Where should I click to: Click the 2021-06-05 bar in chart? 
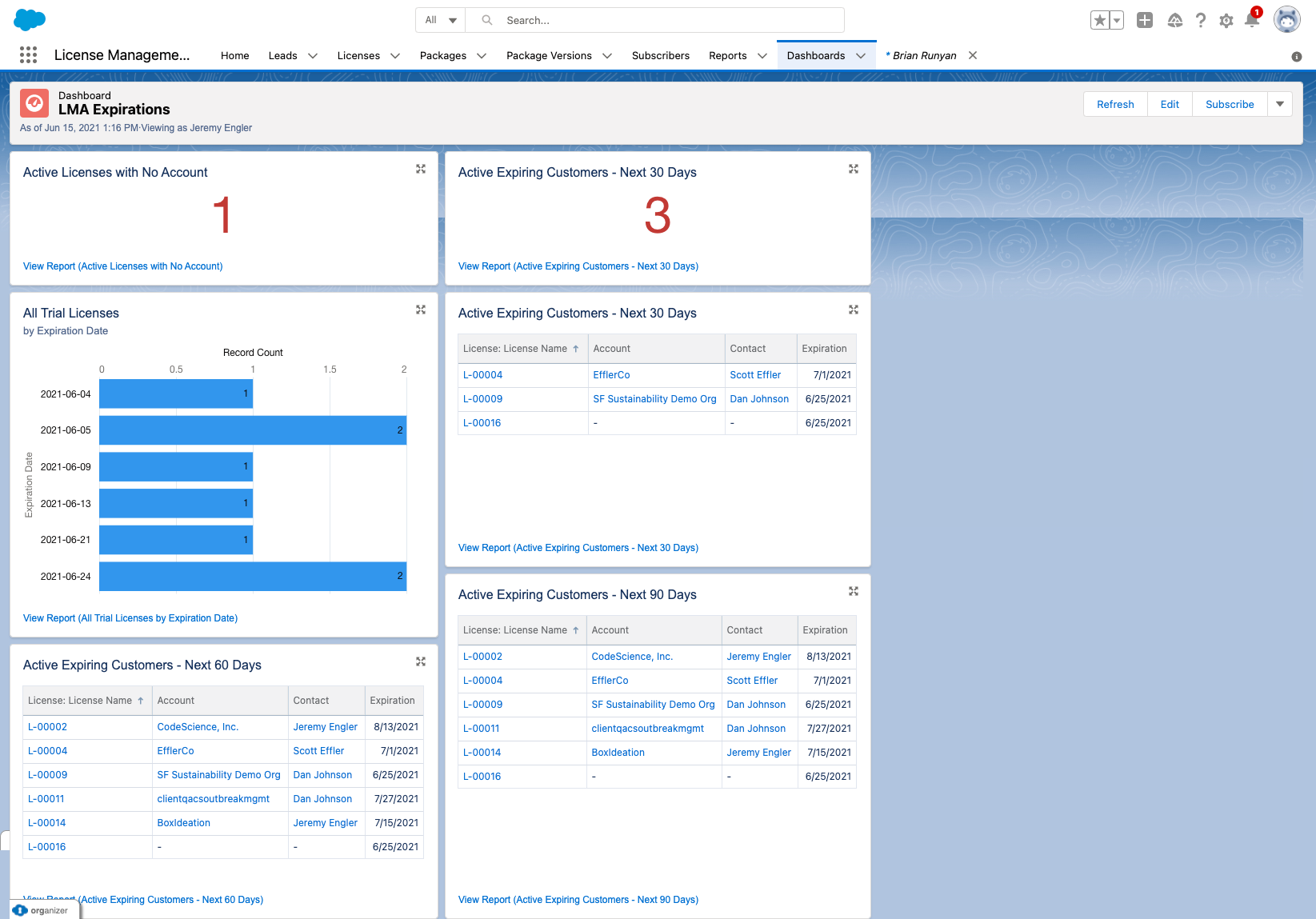click(252, 430)
